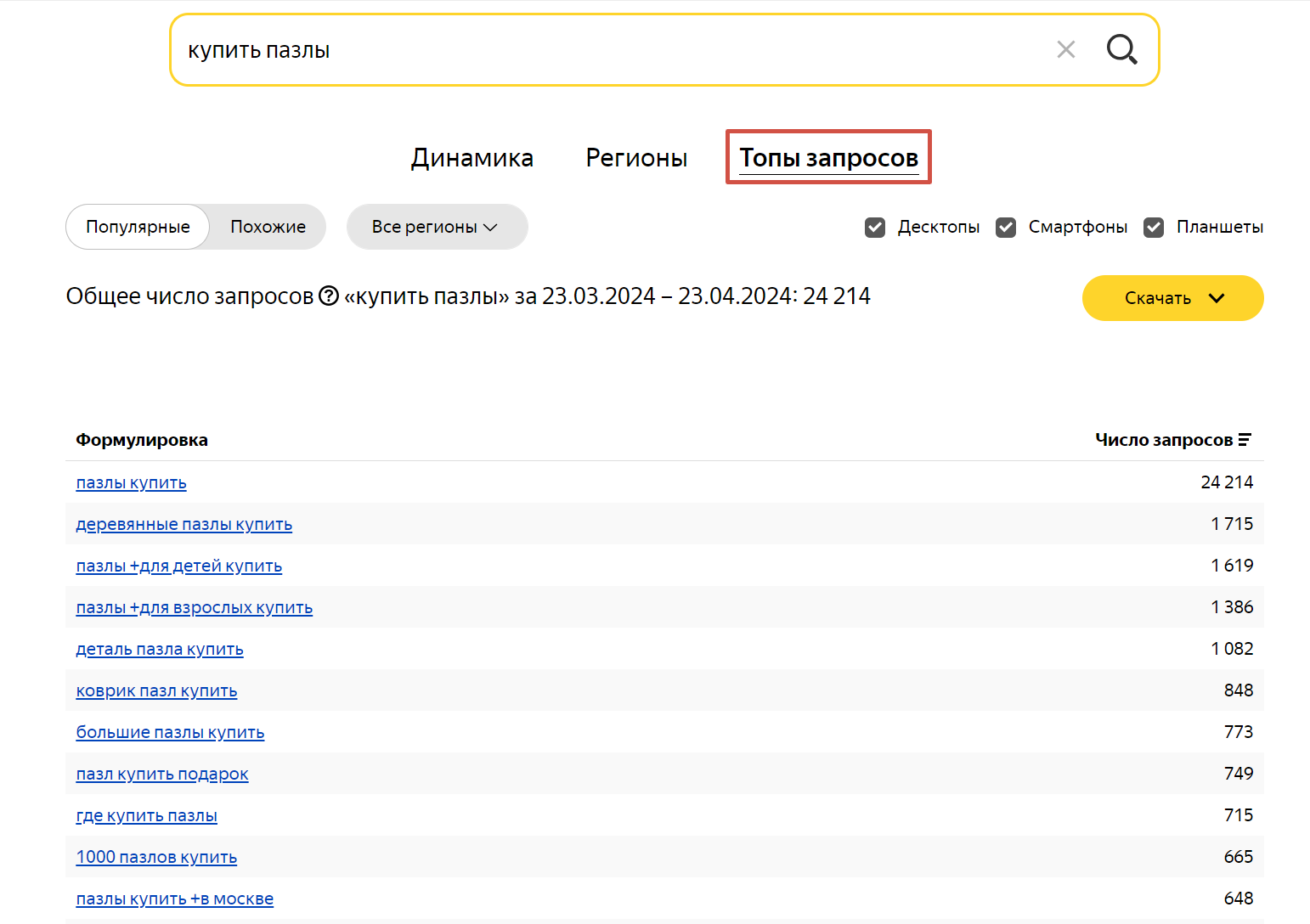The width and height of the screenshot is (1310, 924).
Task: Click the magnifying glass search icon
Action: tap(1121, 50)
